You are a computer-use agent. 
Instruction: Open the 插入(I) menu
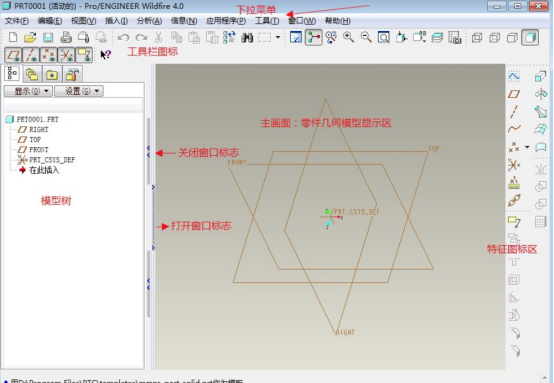pyautogui.click(x=116, y=21)
